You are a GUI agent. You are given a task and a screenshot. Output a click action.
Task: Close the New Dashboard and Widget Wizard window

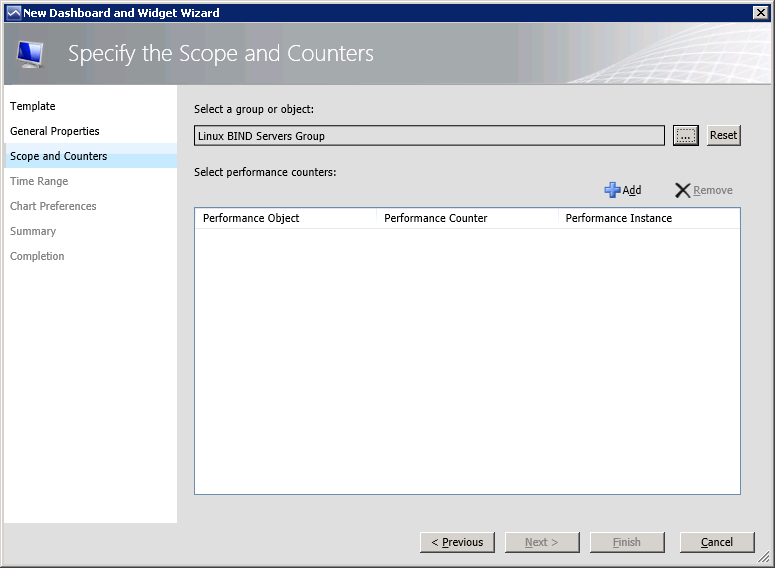[x=760, y=13]
